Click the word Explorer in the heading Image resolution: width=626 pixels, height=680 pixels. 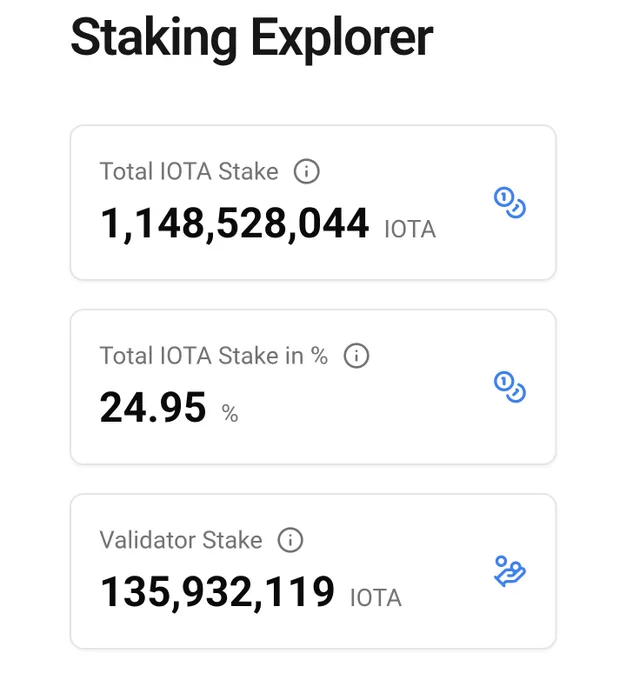(x=342, y=38)
